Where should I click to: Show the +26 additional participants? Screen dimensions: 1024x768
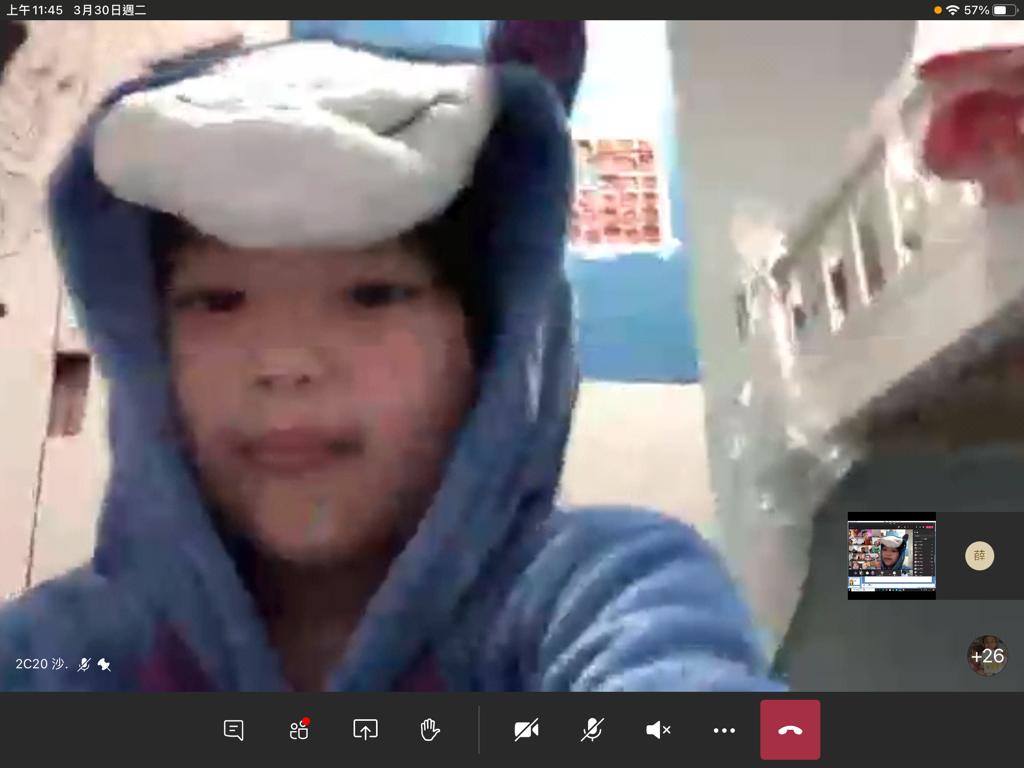pos(987,656)
